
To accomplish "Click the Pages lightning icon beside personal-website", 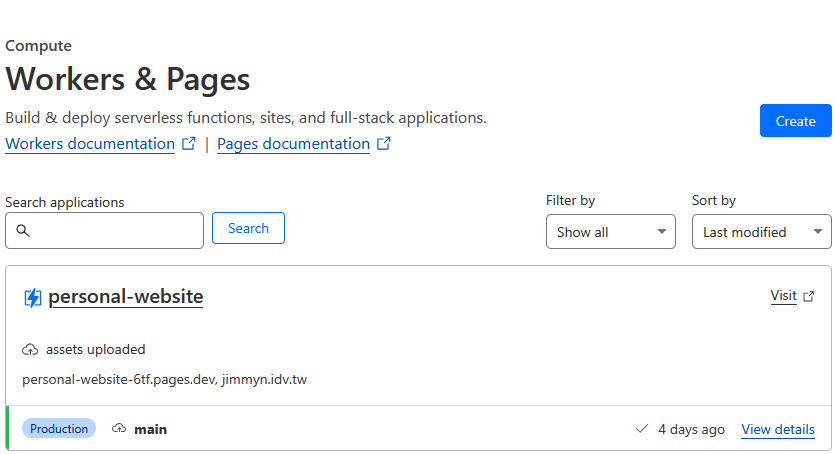I will pyautogui.click(x=32, y=298).
